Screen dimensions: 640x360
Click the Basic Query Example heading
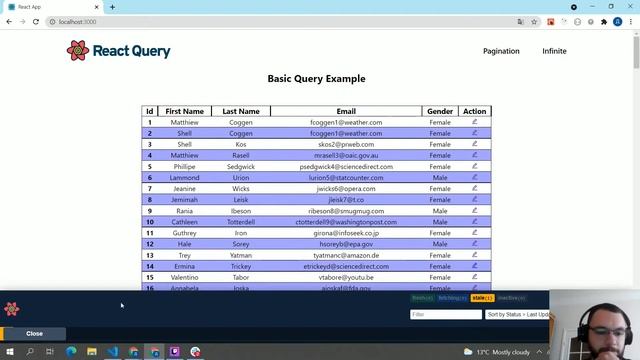pos(316,78)
